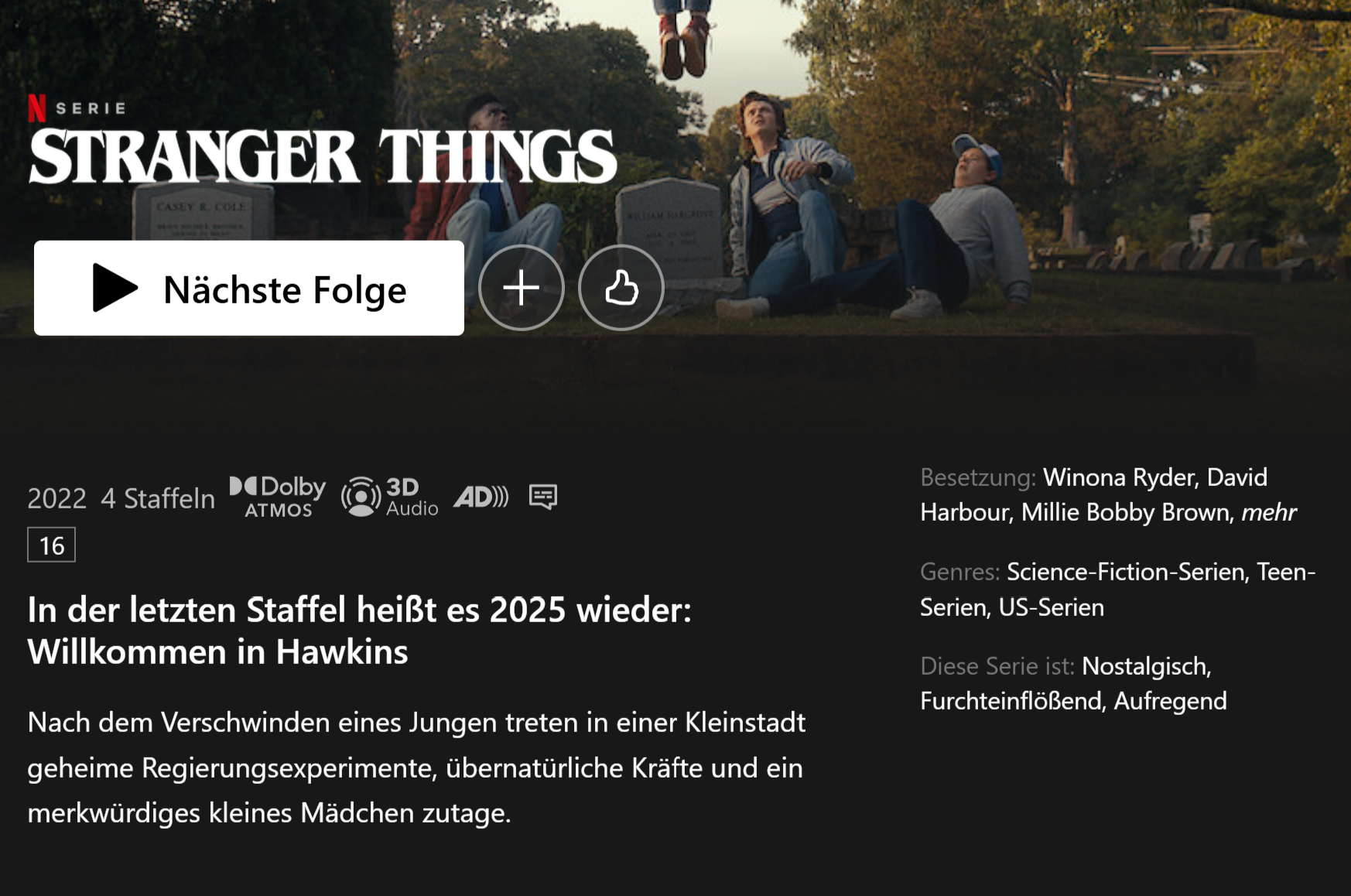This screenshot has width=1351, height=896.
Task: Select the Aufregend mood tag
Action: click(1170, 701)
